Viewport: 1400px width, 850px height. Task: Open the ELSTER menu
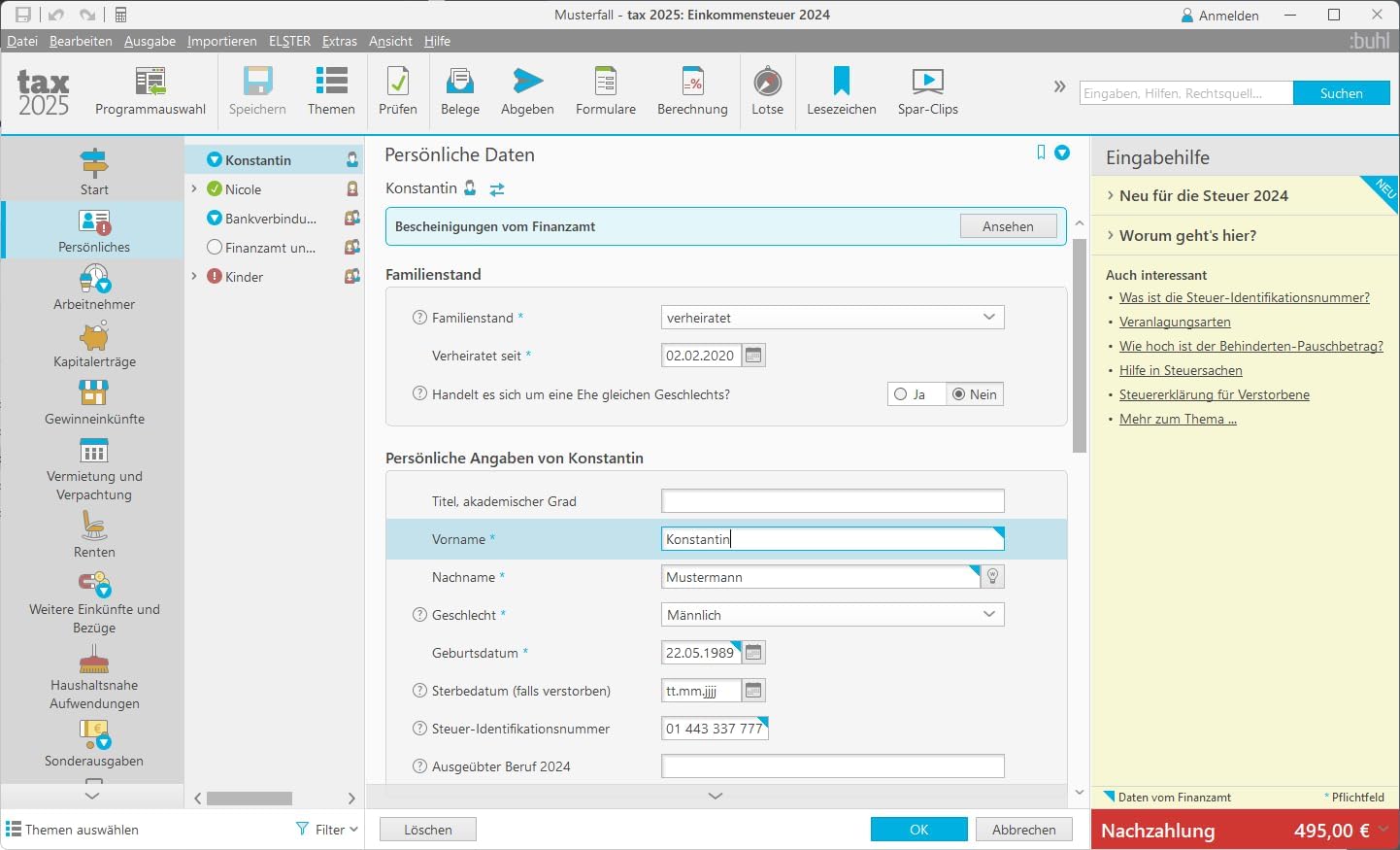289,41
